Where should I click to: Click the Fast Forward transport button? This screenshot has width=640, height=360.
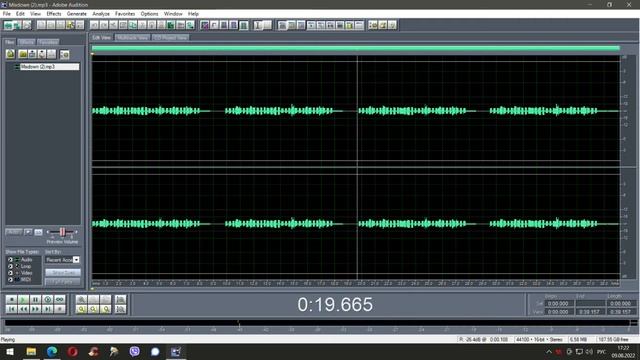[36, 309]
